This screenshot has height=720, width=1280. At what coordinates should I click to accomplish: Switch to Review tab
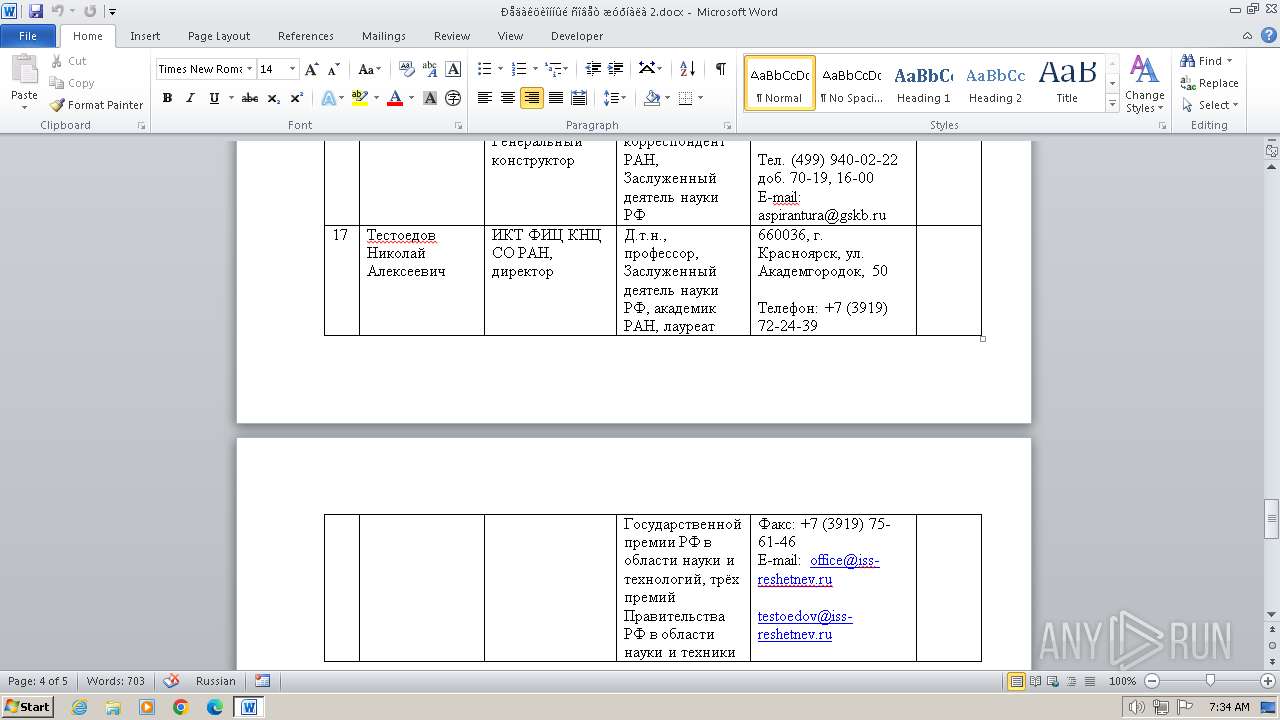point(452,36)
